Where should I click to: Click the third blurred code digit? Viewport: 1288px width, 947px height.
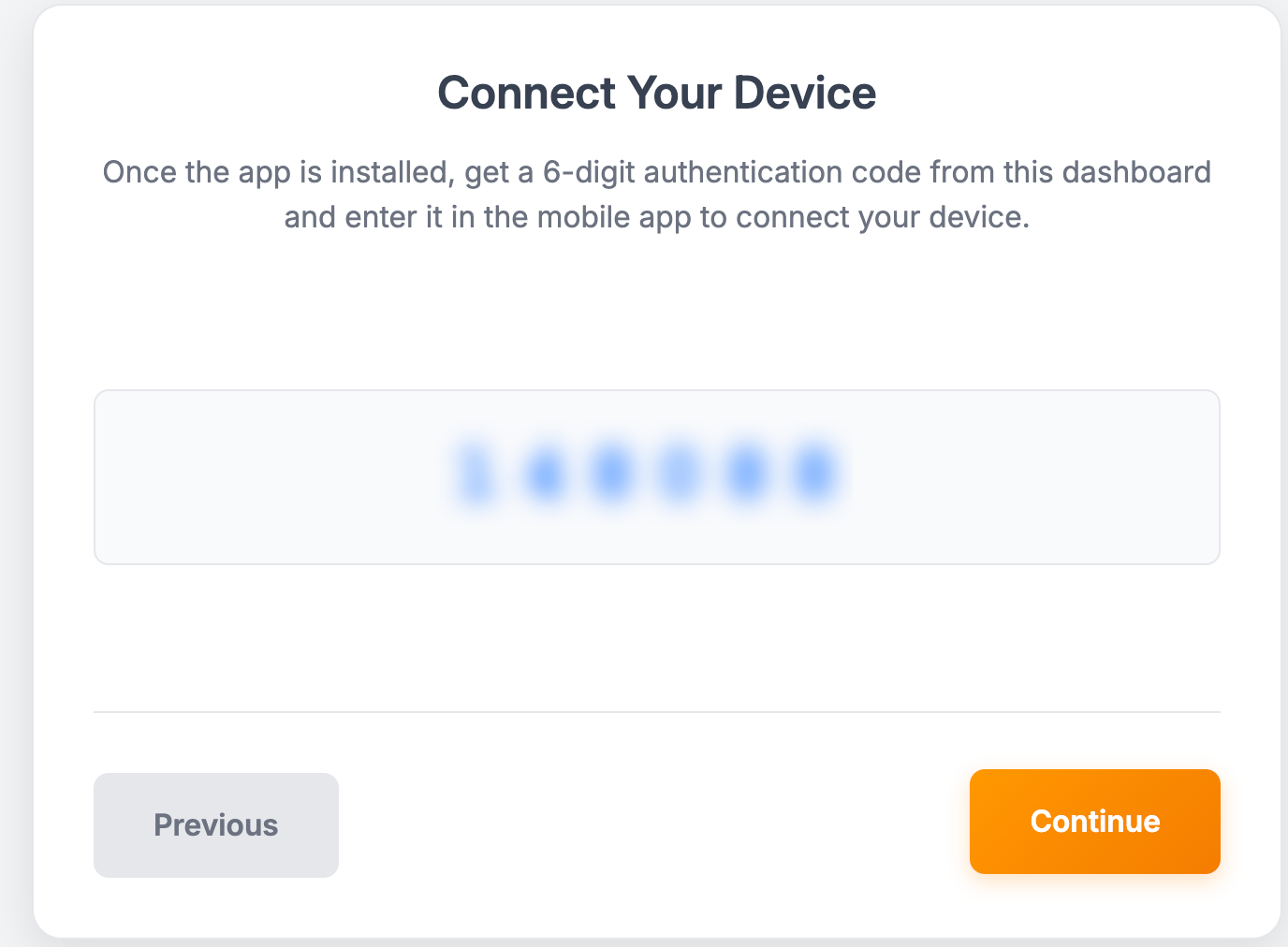click(612, 475)
